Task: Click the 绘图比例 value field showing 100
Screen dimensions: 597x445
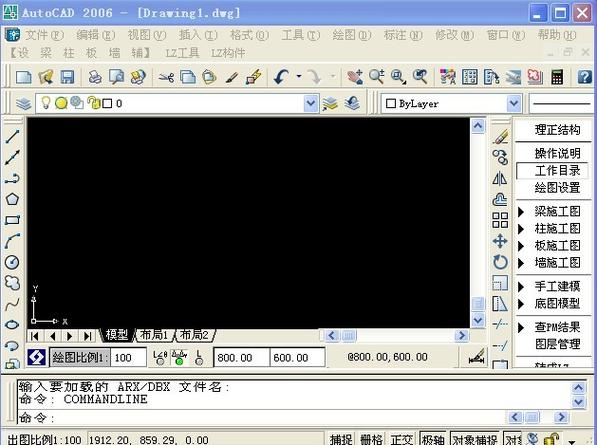Action: pos(128,358)
